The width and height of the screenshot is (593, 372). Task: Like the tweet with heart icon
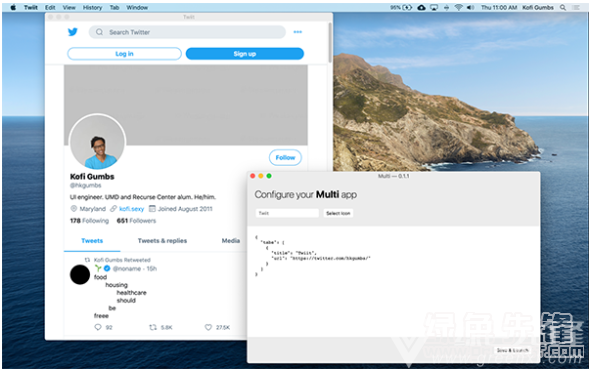(x=208, y=327)
